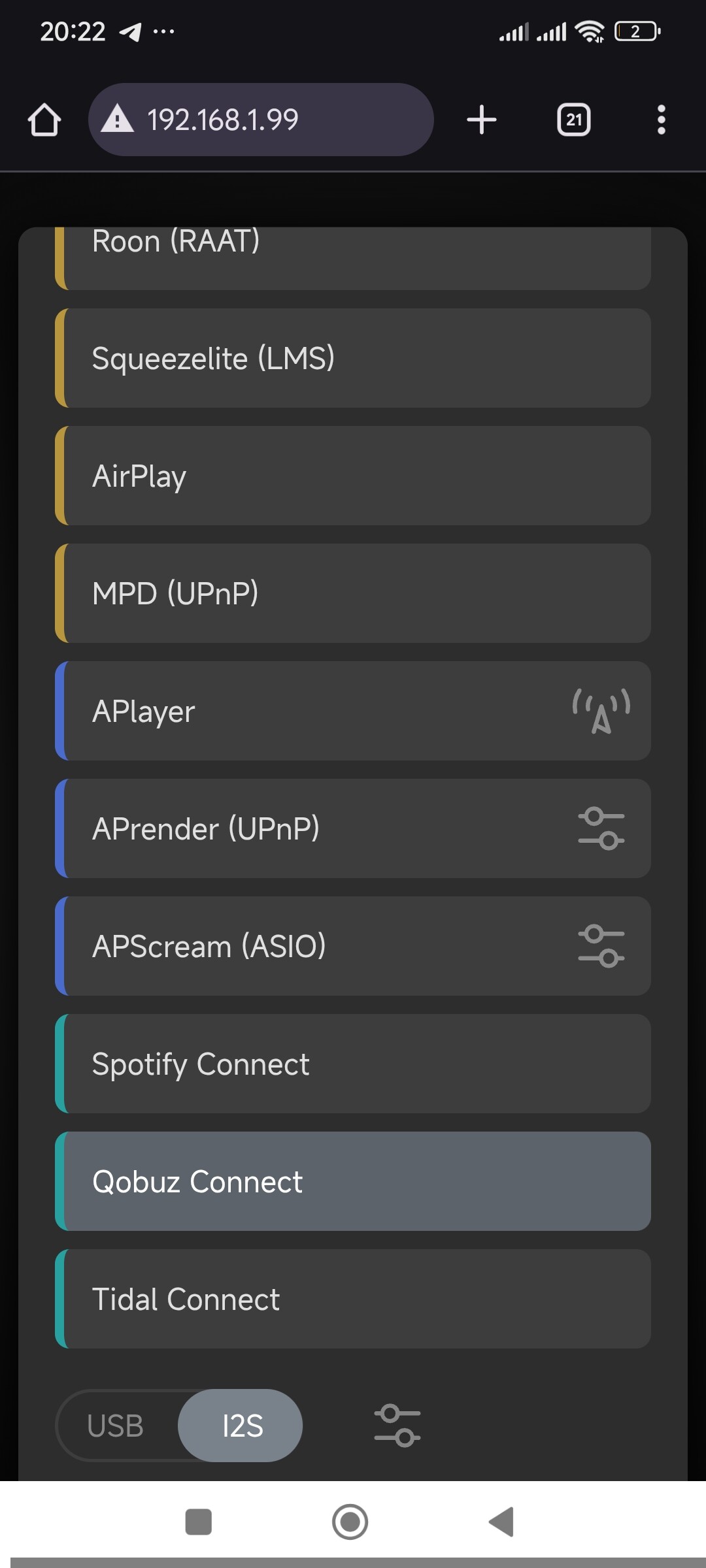Open APScream (ASIO) settings sliders icon
706x1568 pixels.
pos(601,946)
